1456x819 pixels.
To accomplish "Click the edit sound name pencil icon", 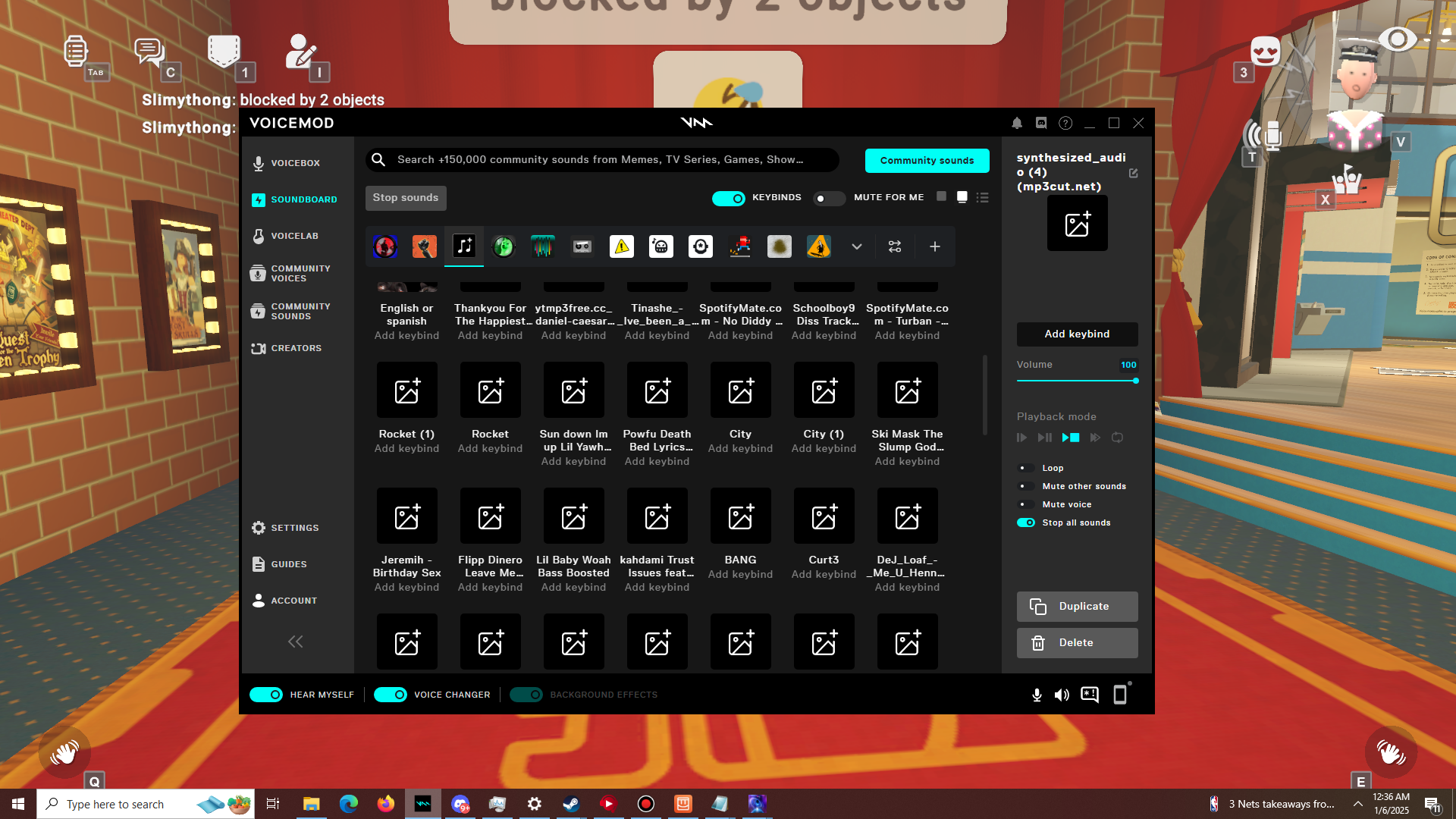I will coord(1133,173).
